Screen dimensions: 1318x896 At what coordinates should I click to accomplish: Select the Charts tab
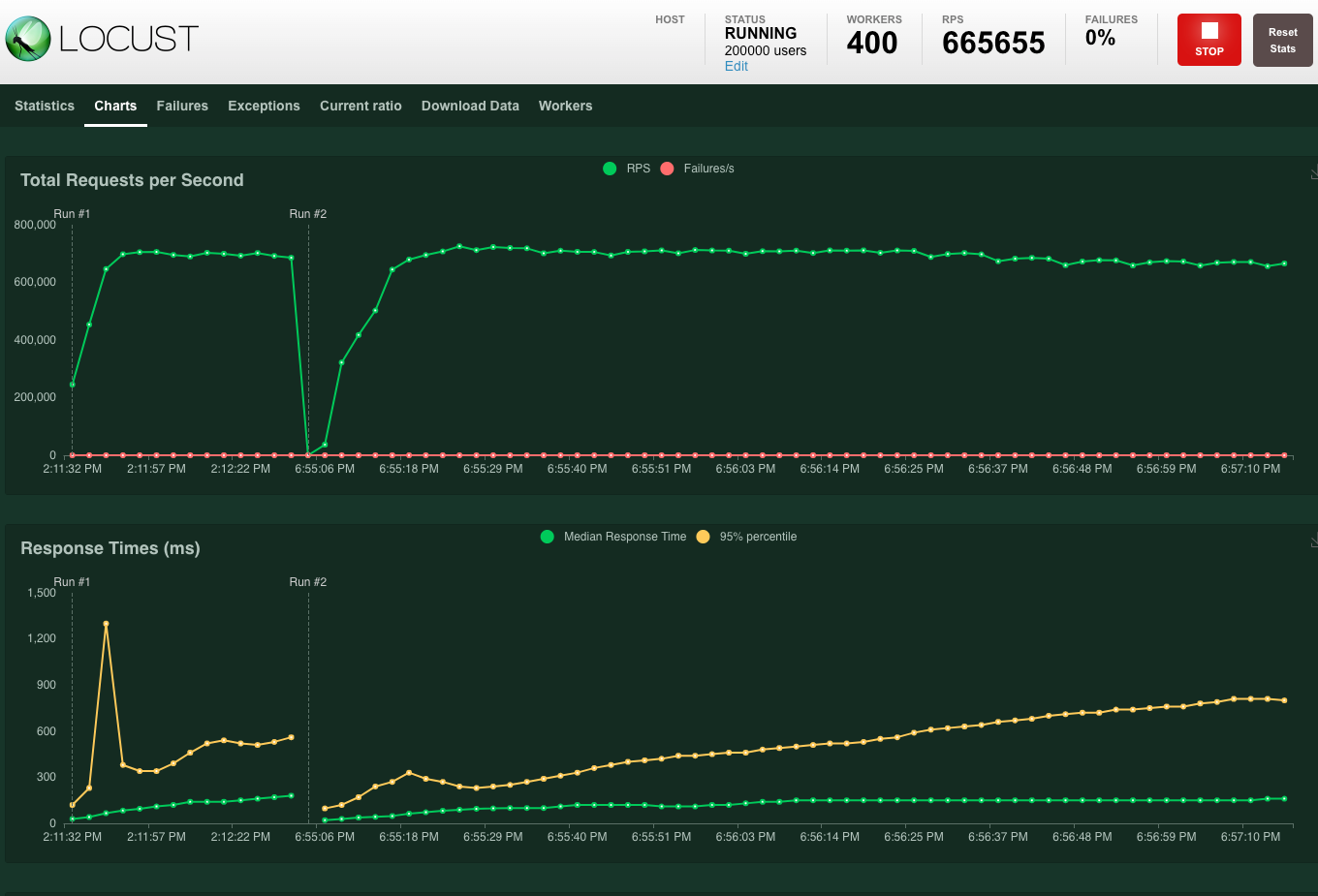tap(115, 106)
